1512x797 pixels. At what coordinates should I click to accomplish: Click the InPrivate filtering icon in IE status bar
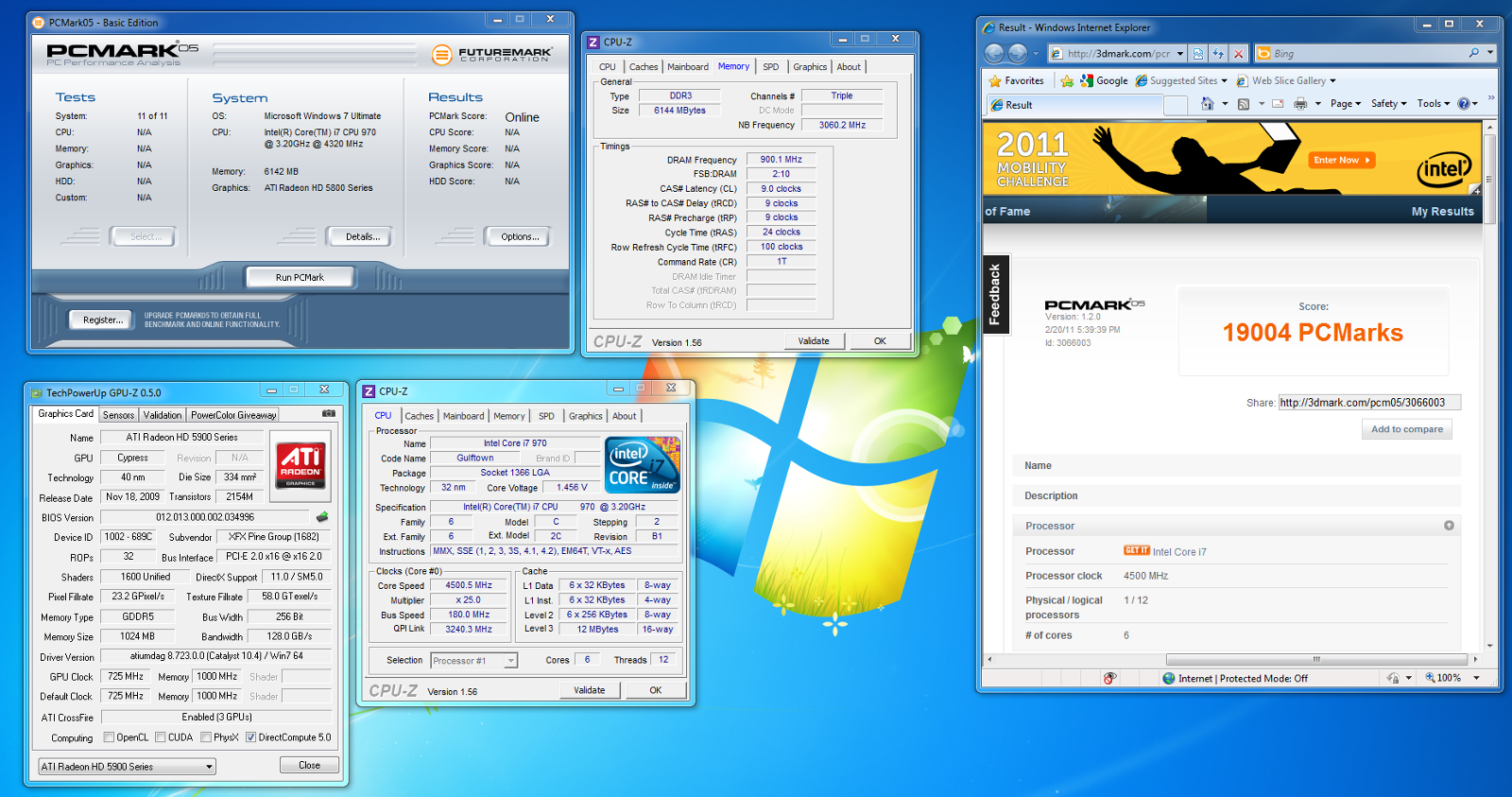[x=1110, y=678]
